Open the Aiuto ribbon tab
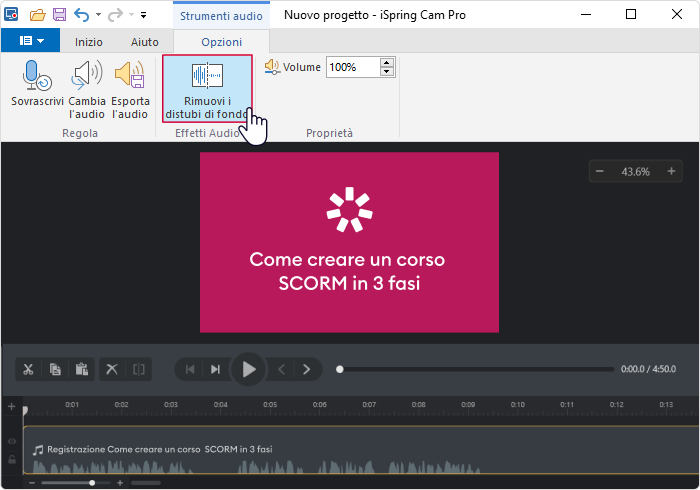The height and width of the screenshot is (490, 700). 144,41
